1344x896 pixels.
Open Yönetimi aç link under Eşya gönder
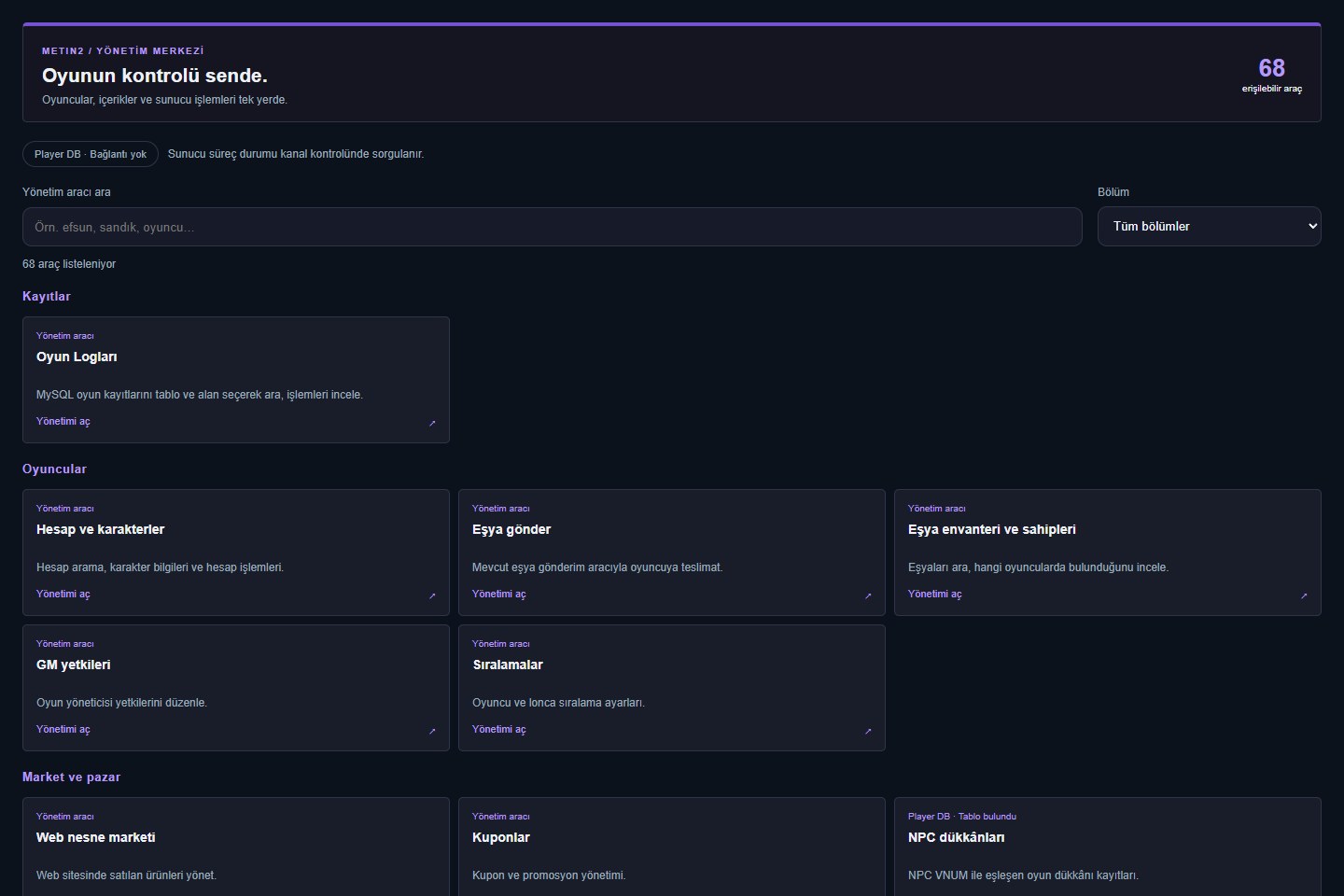(x=499, y=594)
